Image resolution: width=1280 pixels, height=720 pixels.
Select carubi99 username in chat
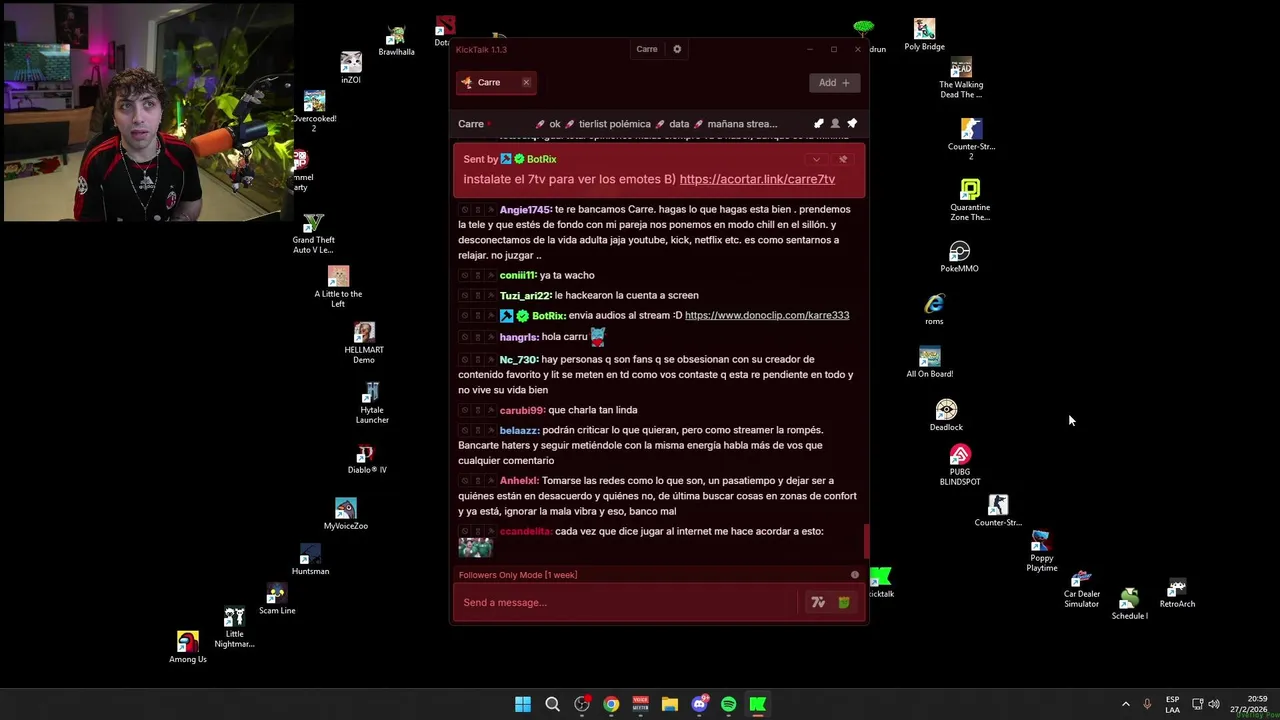(522, 410)
